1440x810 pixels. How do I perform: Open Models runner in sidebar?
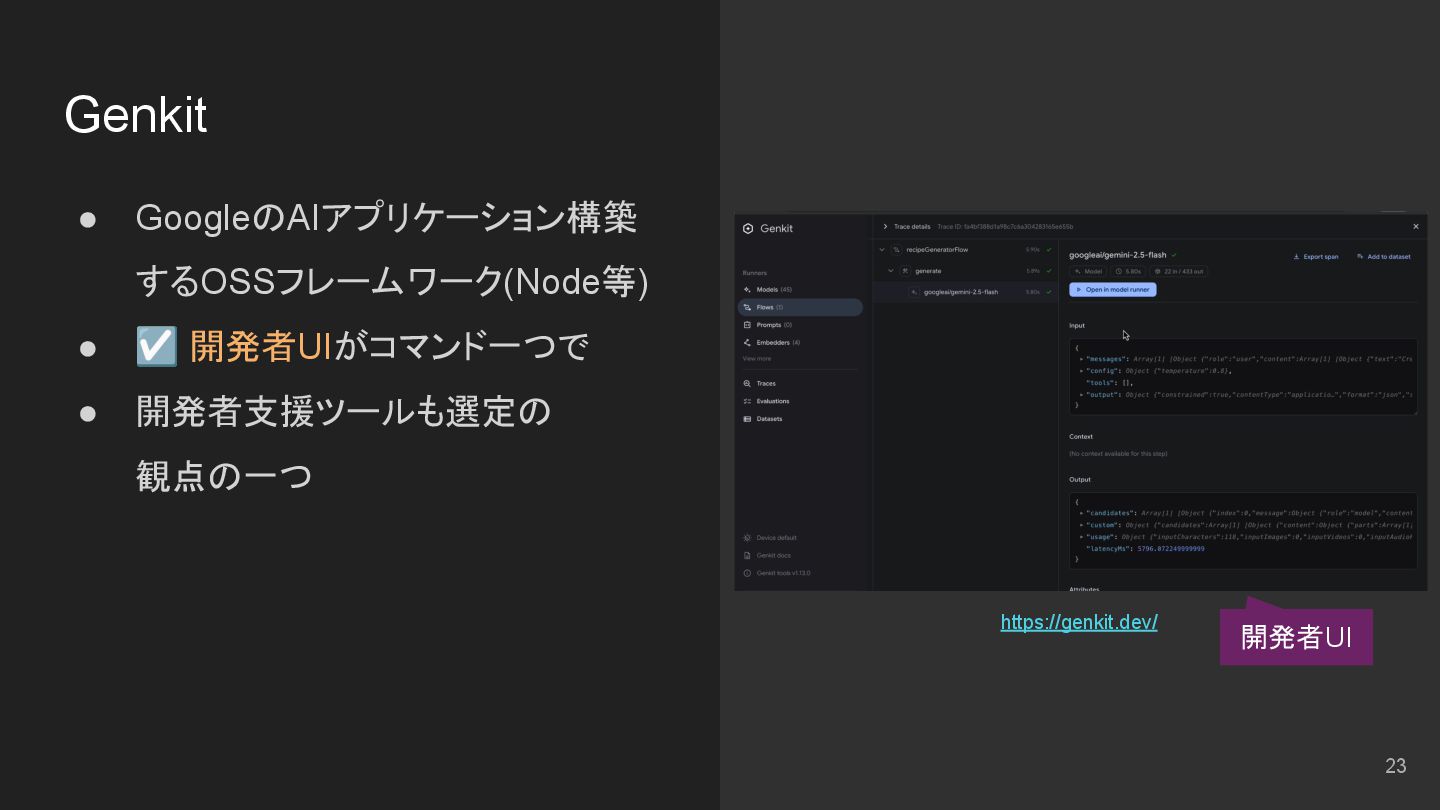click(800, 290)
